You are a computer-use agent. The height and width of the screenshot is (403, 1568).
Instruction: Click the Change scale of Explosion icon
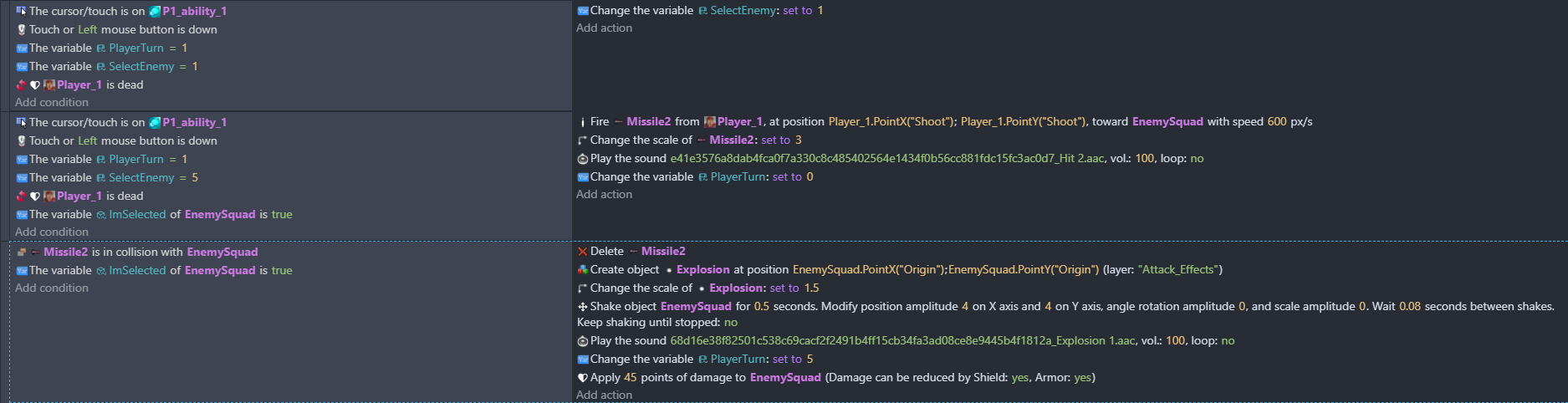[x=583, y=288]
